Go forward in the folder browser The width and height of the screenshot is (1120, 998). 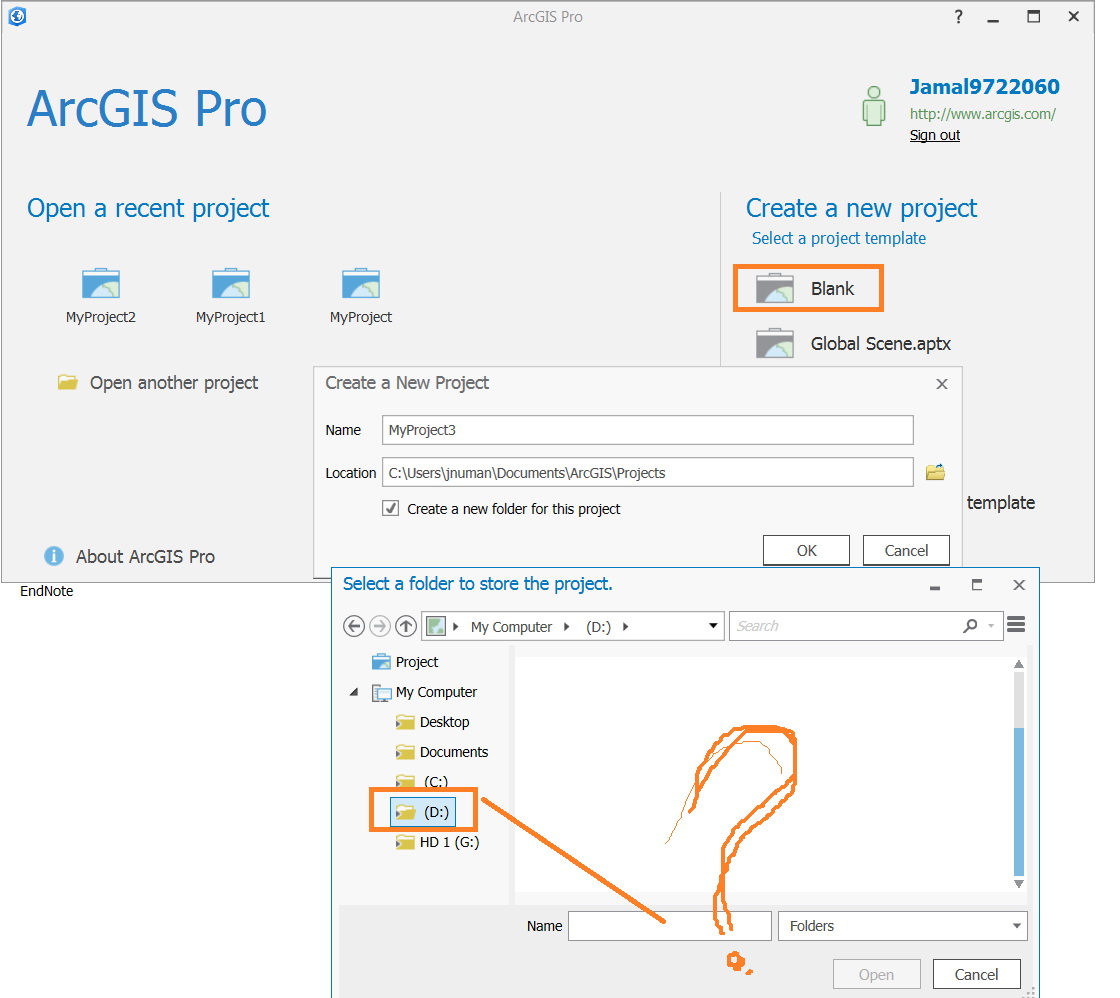pyautogui.click(x=380, y=627)
